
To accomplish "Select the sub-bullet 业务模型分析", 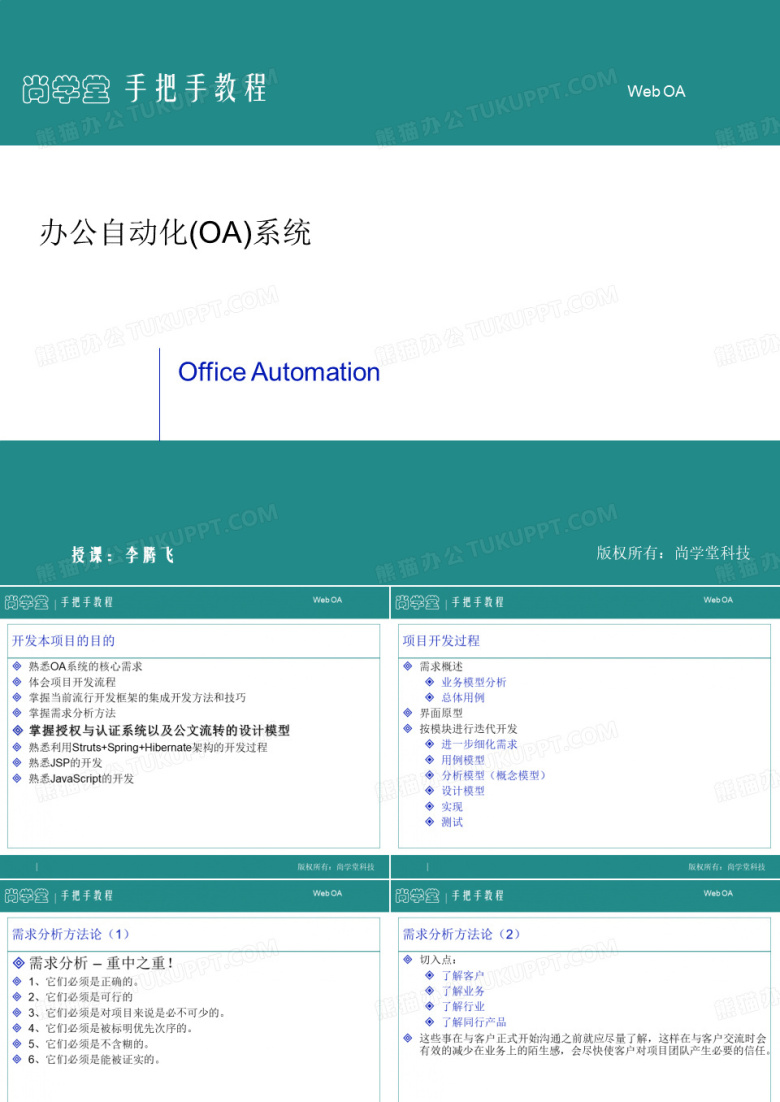I will click(x=474, y=682).
